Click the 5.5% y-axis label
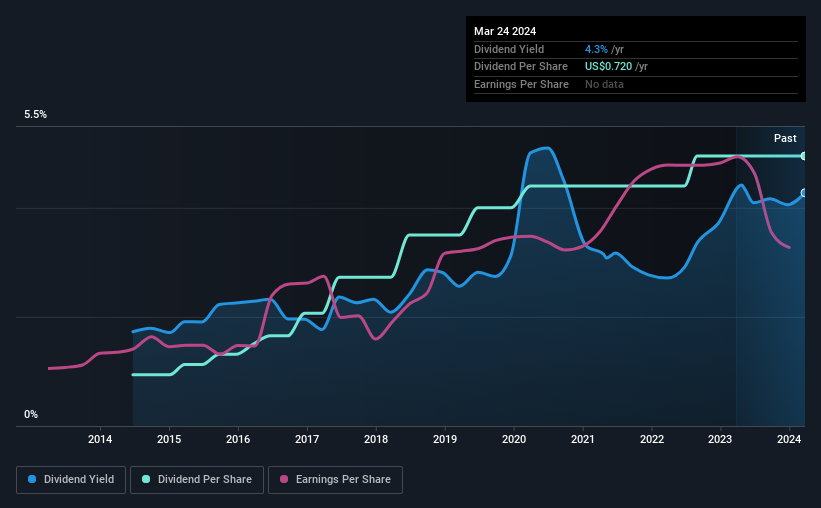 click(36, 115)
